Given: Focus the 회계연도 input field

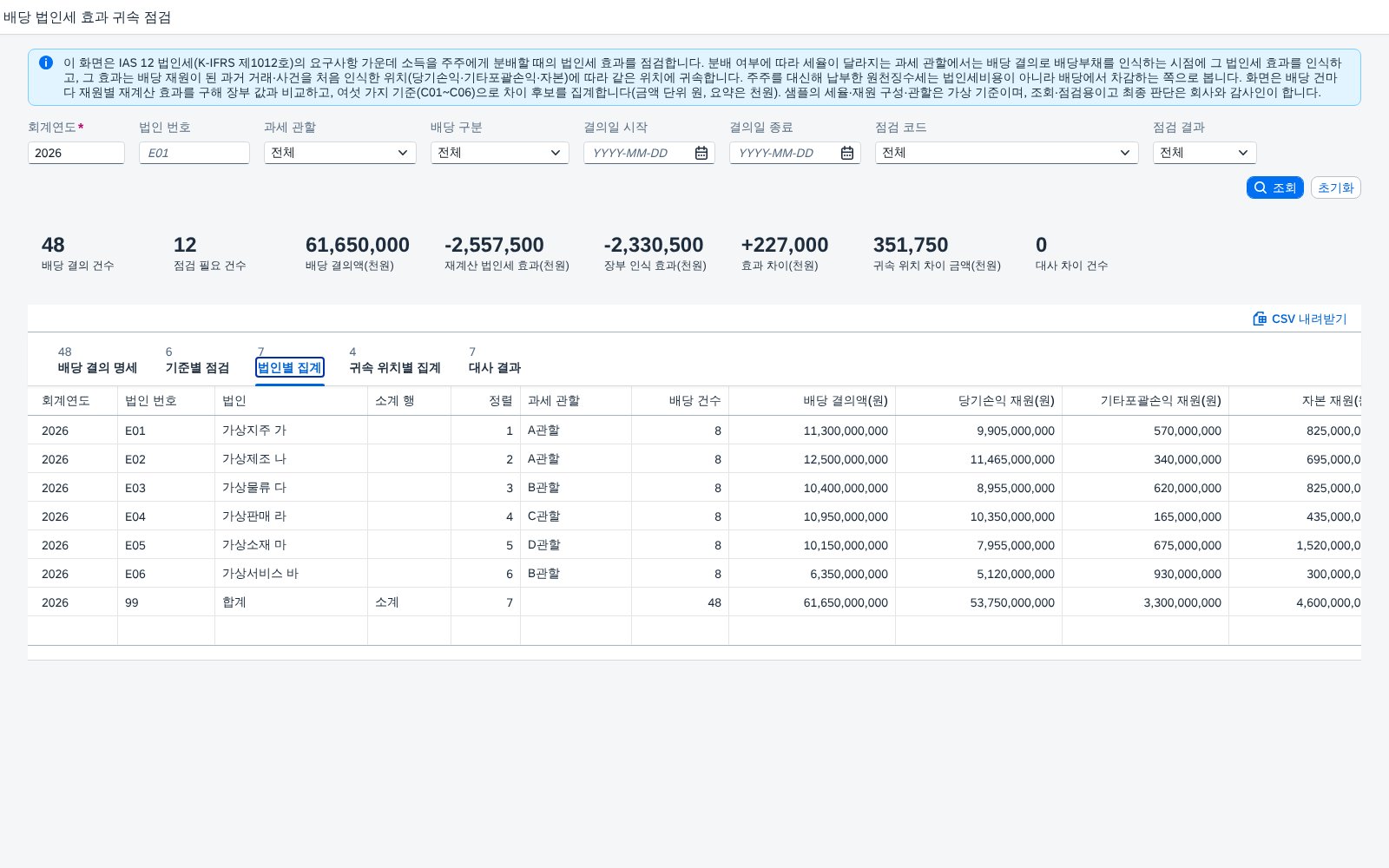Looking at the screenshot, I should click(x=76, y=153).
